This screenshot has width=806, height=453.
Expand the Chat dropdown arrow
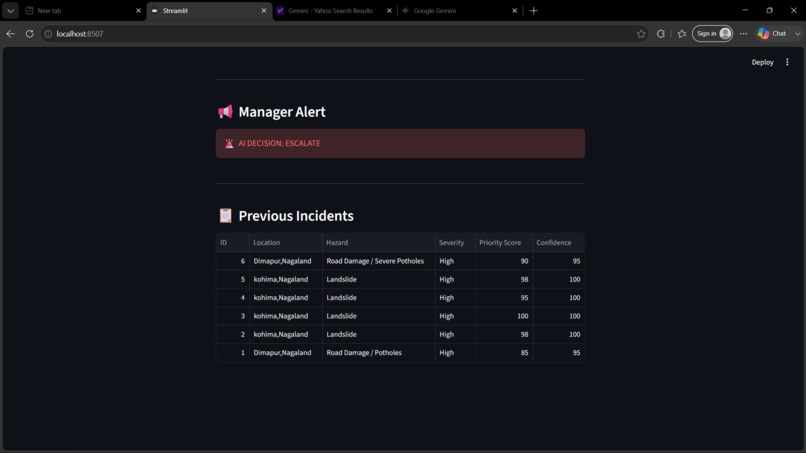point(797,33)
